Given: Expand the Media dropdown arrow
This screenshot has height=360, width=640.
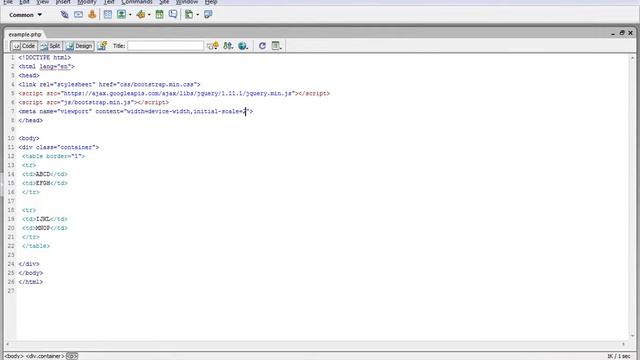Looking at the screenshot, I should [149, 15].
